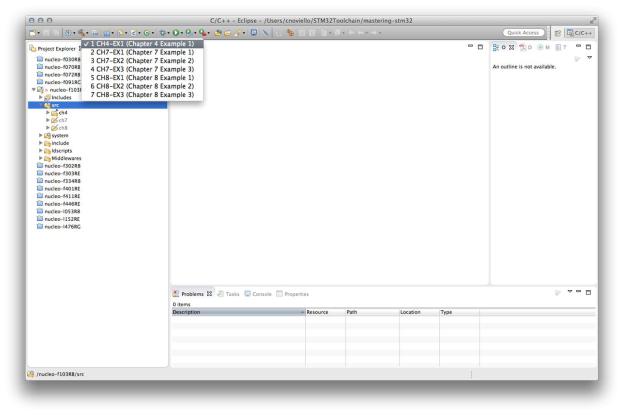Open the Project Explorer tab
This screenshot has height=416, width=624.
(53, 49)
